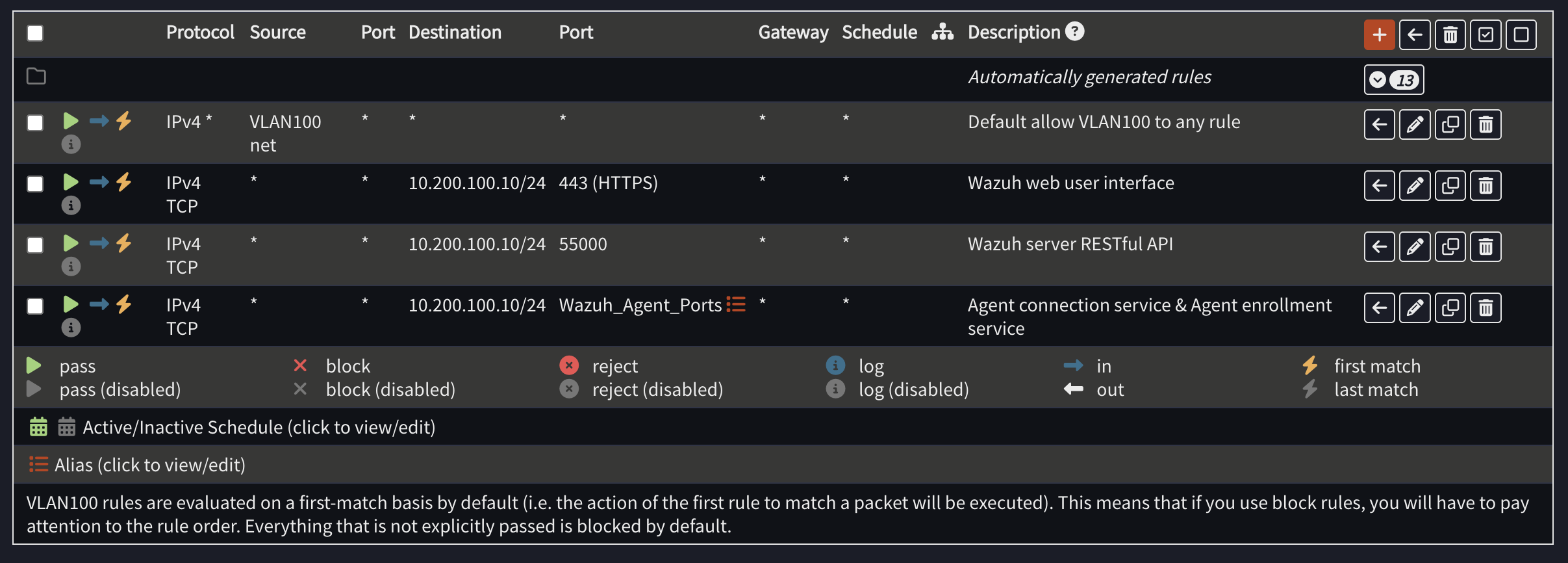
Task: Click the log info icon on the Agent connection rule
Action: [x=71, y=328]
